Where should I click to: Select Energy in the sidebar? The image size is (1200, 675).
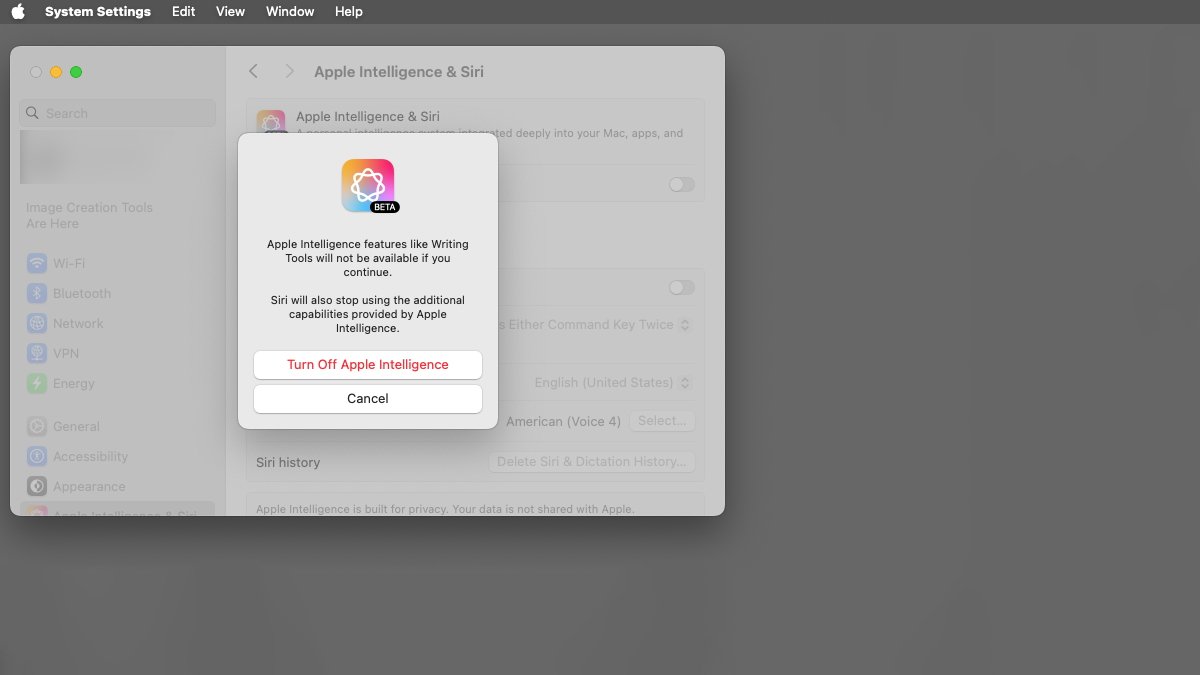pyautogui.click(x=118, y=384)
